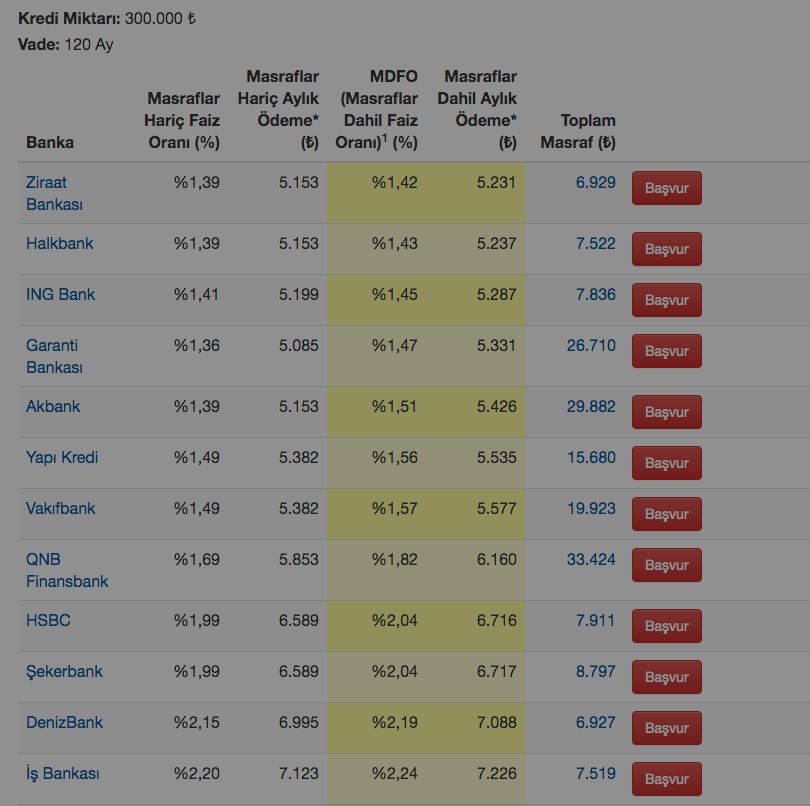Open Garanti Bankası total cost 26.710
Image resolution: width=810 pixels, height=806 pixels.
[591, 345]
